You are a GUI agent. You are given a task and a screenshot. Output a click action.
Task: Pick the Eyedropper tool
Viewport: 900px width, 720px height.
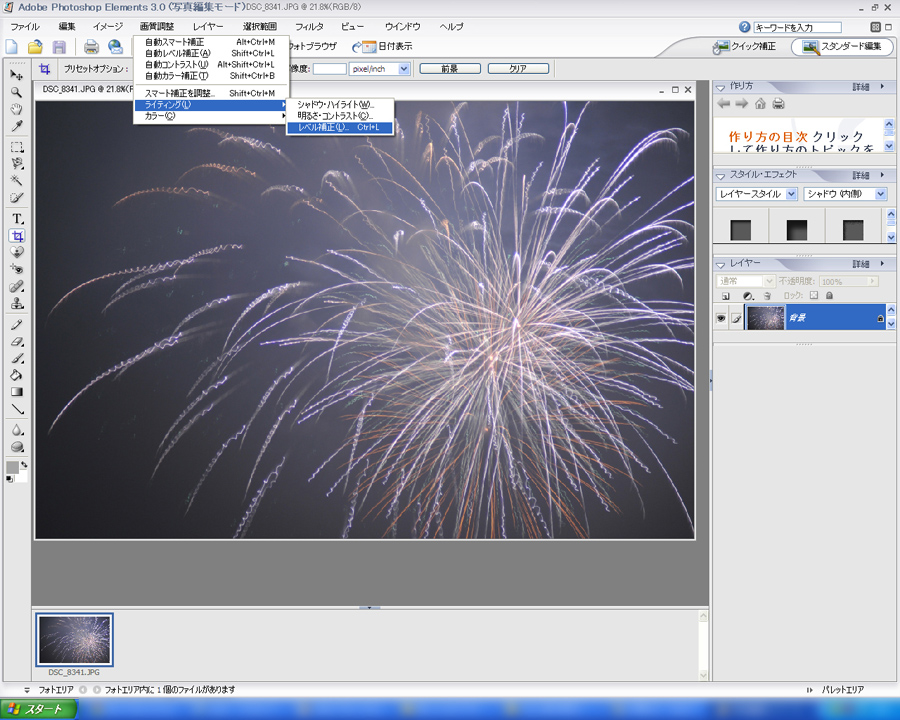(17, 127)
